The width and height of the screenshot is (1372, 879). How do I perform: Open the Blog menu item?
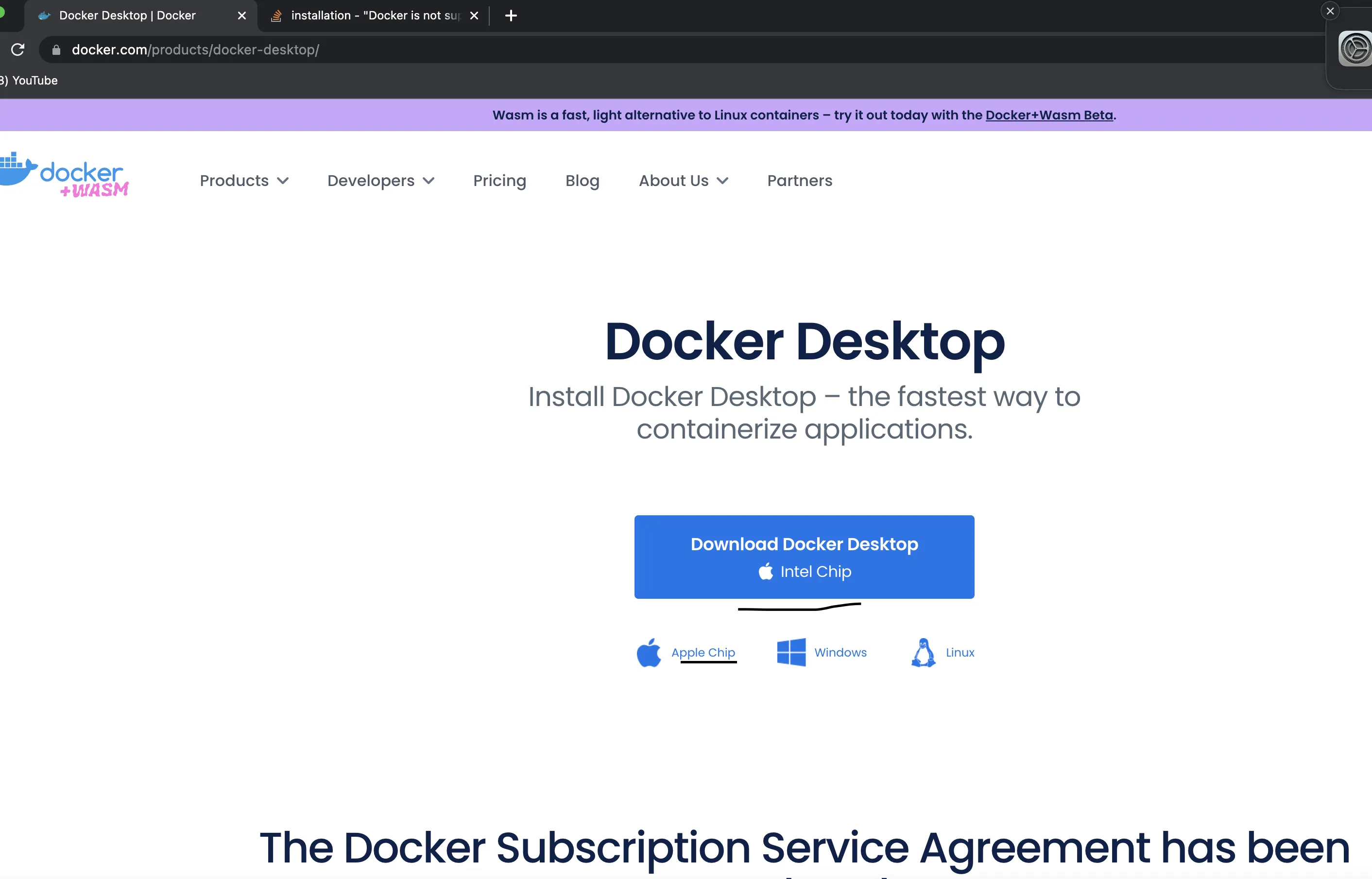coord(582,181)
